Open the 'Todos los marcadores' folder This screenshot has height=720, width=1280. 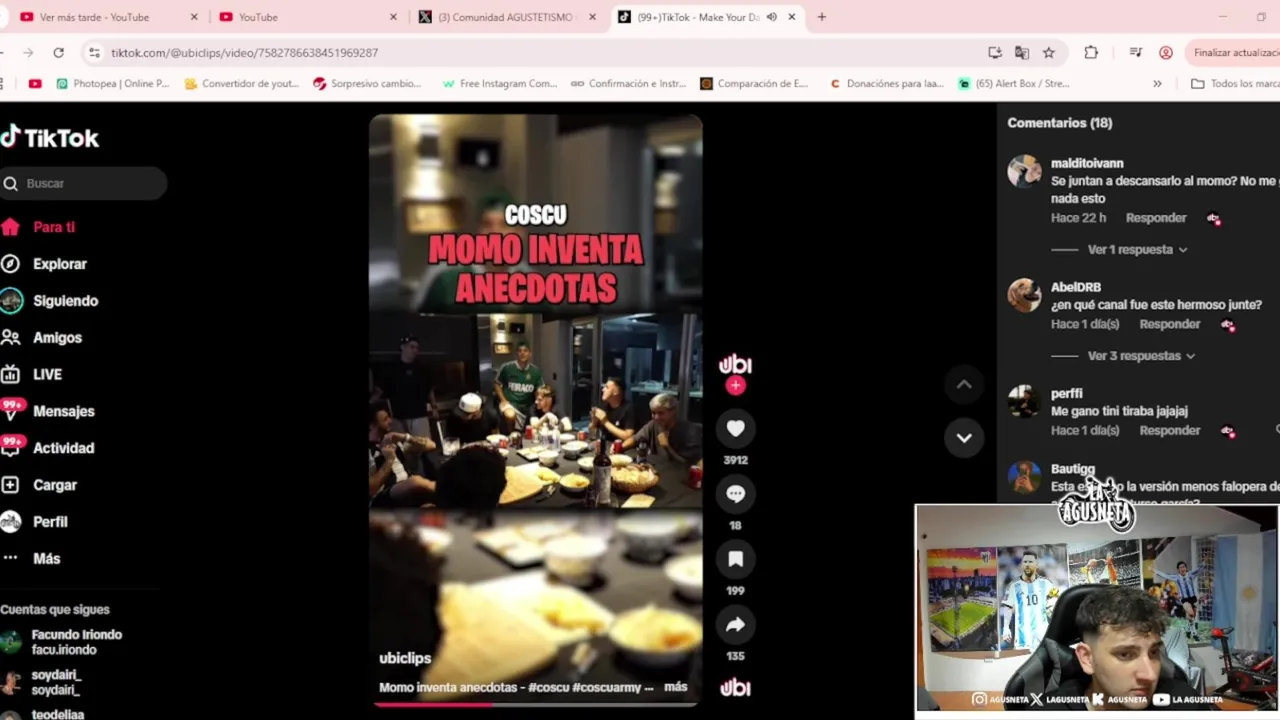(x=1236, y=84)
